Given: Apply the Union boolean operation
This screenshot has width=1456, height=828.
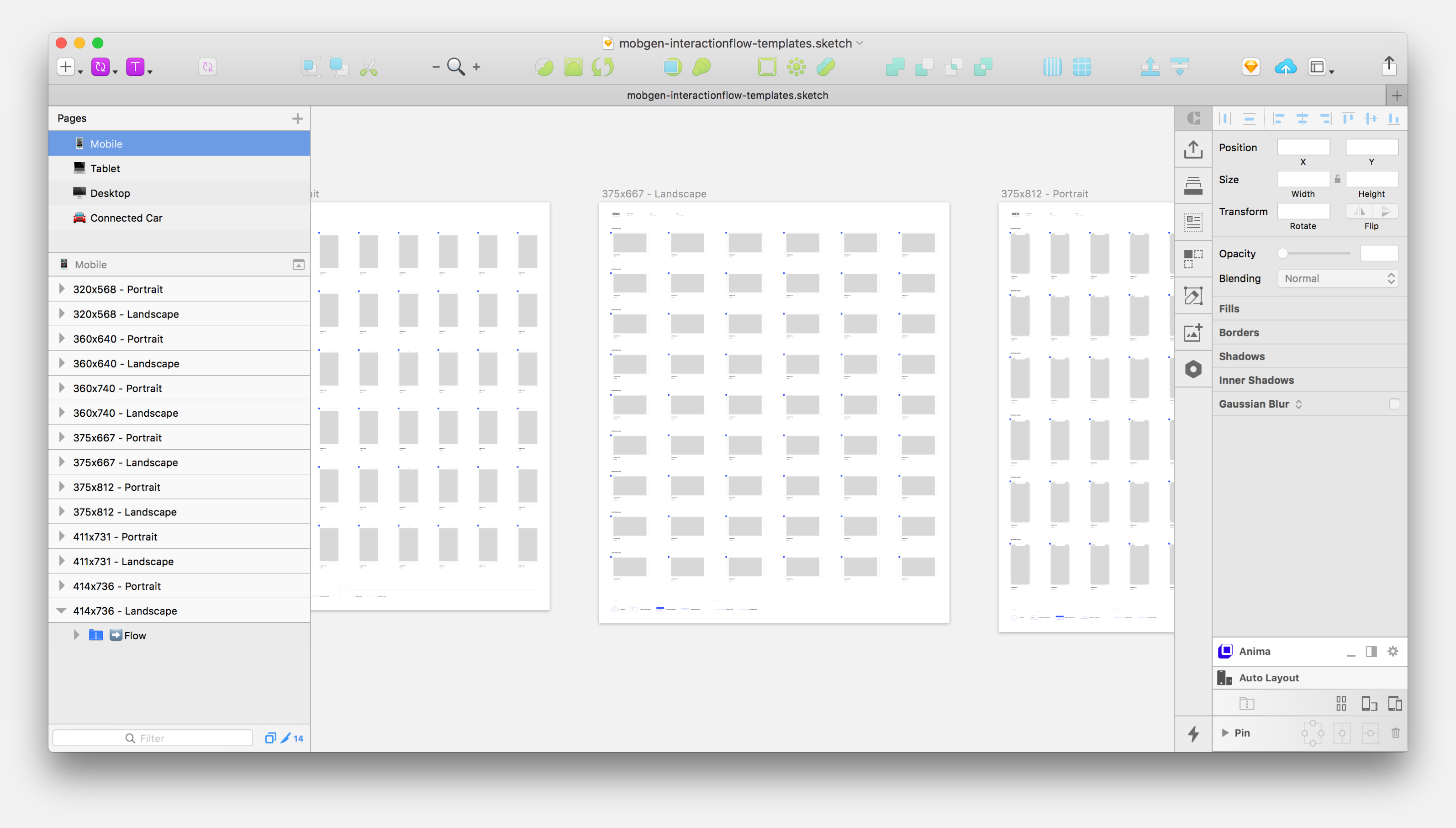Looking at the screenshot, I should coord(895,67).
